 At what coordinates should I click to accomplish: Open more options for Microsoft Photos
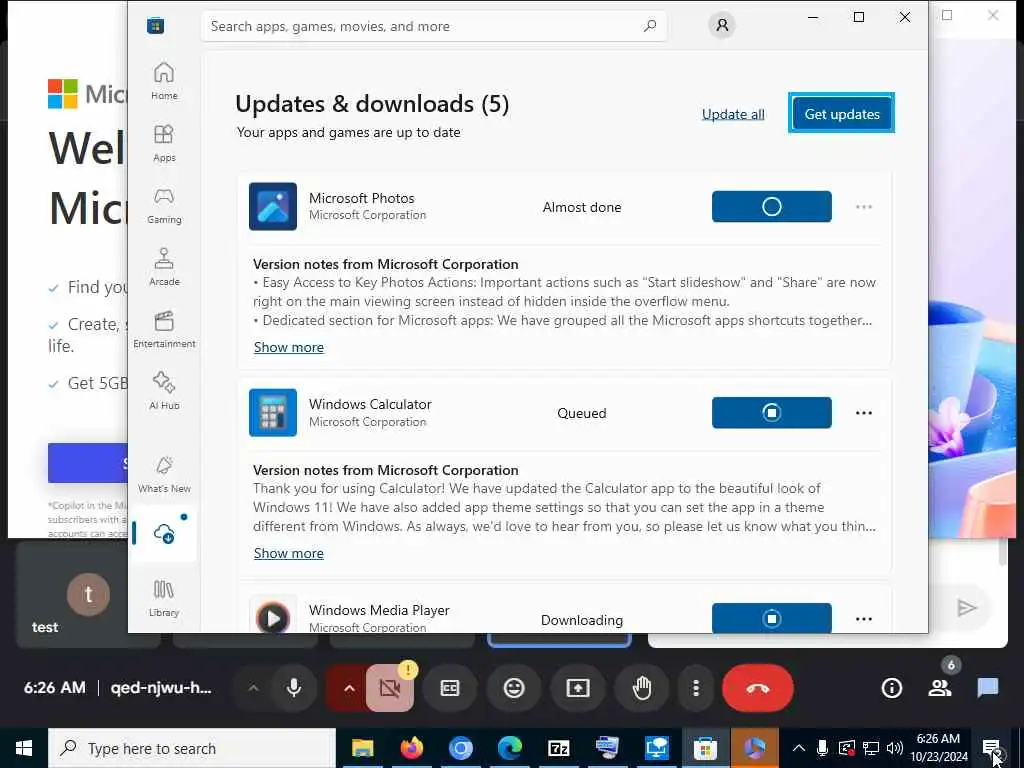click(863, 207)
